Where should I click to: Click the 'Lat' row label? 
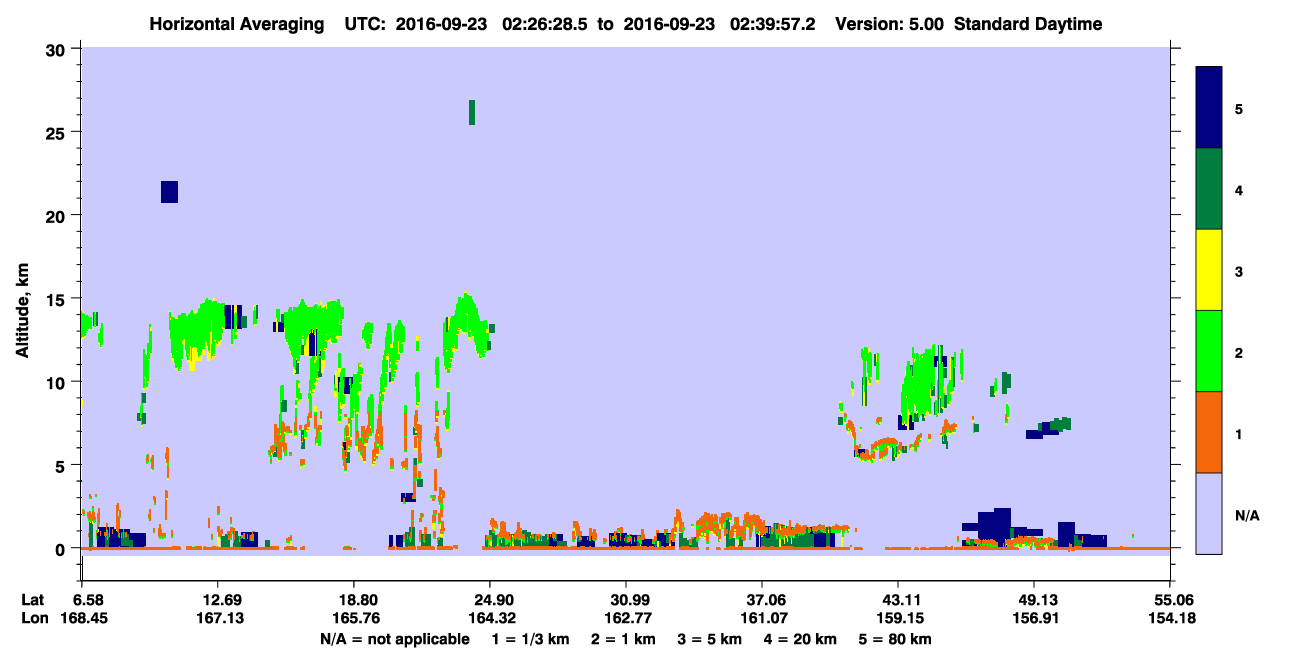click(x=33, y=599)
